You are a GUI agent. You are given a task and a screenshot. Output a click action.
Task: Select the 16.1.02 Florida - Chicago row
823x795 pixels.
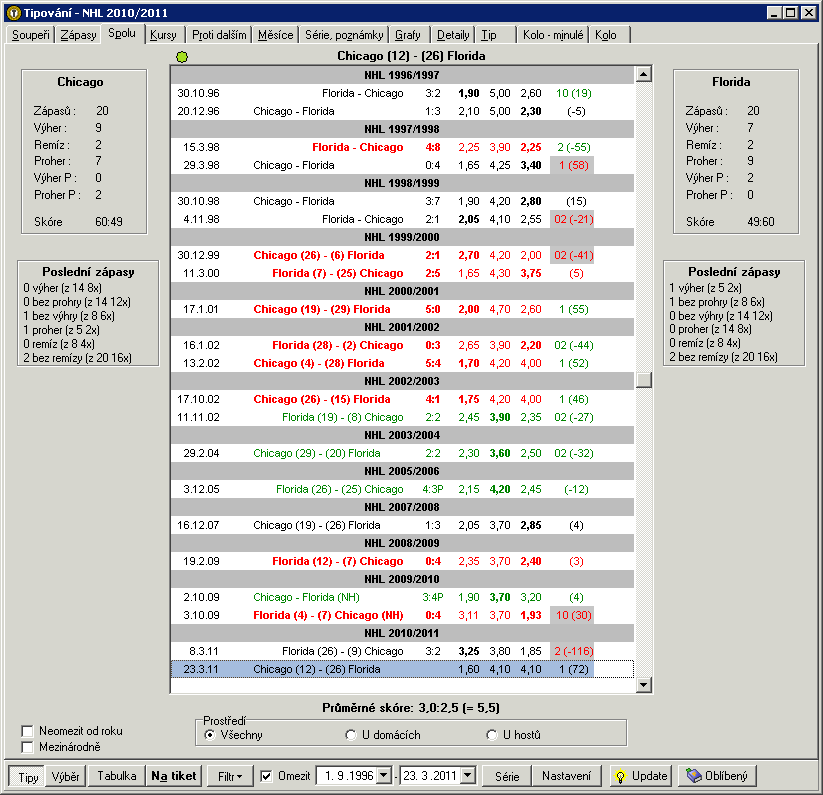click(x=402, y=345)
